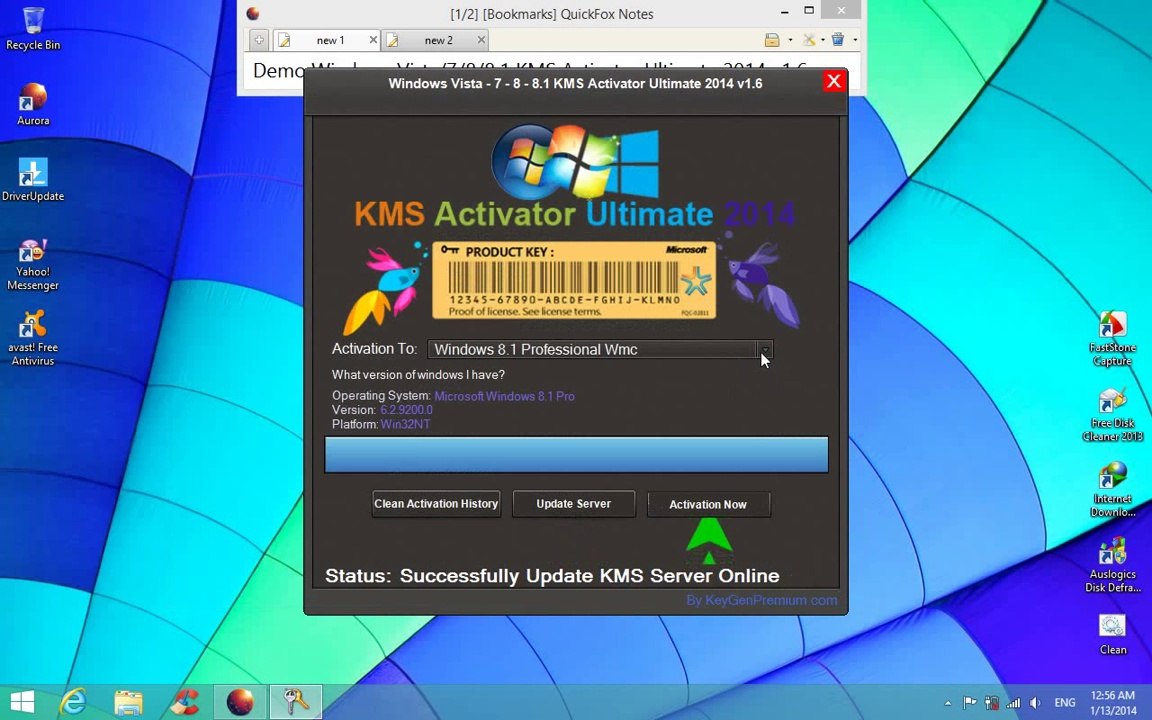
Task: Close the new 2 tab in QuickFox Notes
Action: (481, 40)
